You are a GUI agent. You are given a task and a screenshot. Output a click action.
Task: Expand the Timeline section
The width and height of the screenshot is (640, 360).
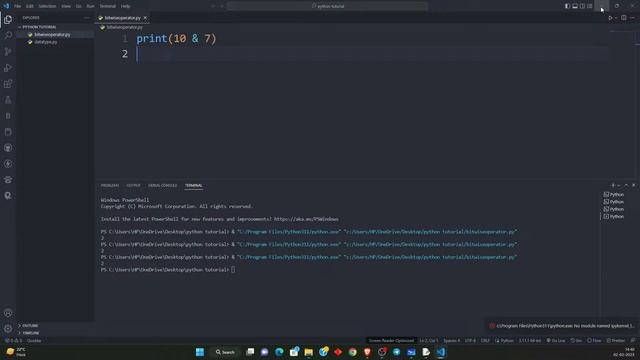pyautogui.click(x=30, y=333)
